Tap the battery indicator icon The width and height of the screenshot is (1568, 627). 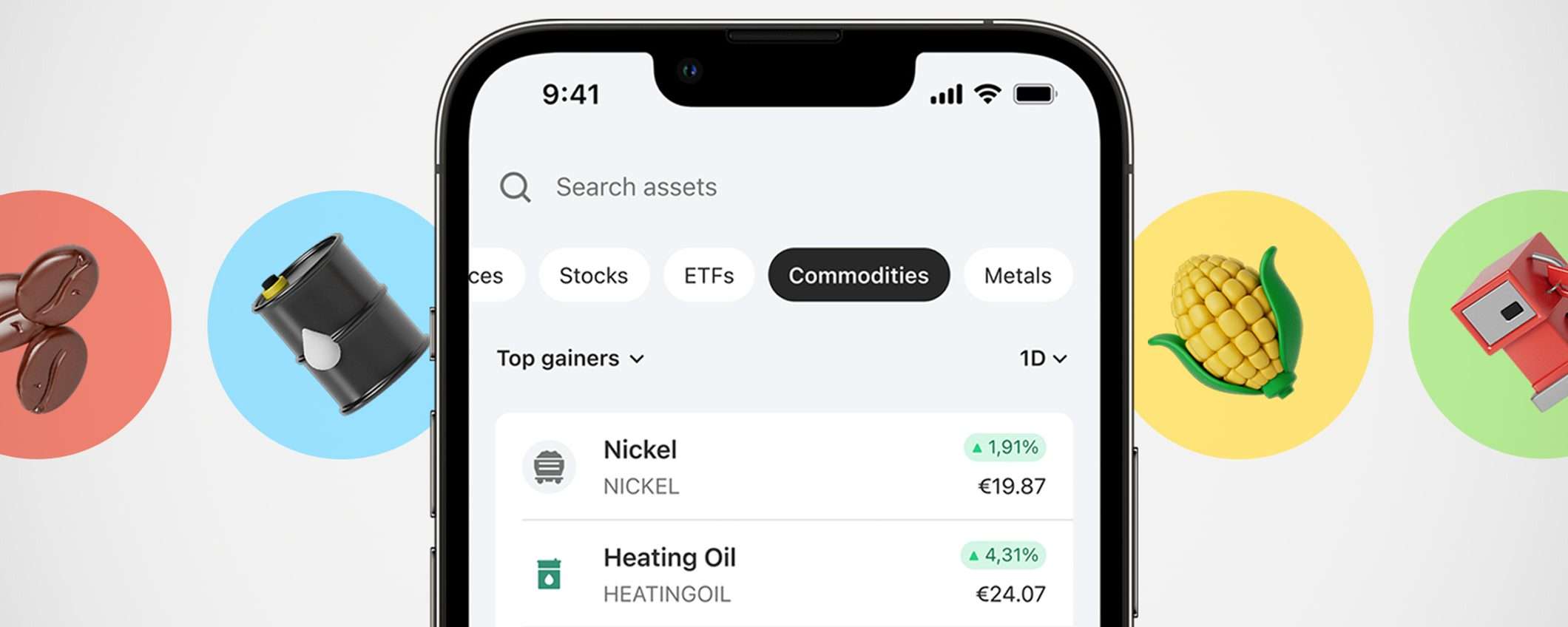(1035, 94)
